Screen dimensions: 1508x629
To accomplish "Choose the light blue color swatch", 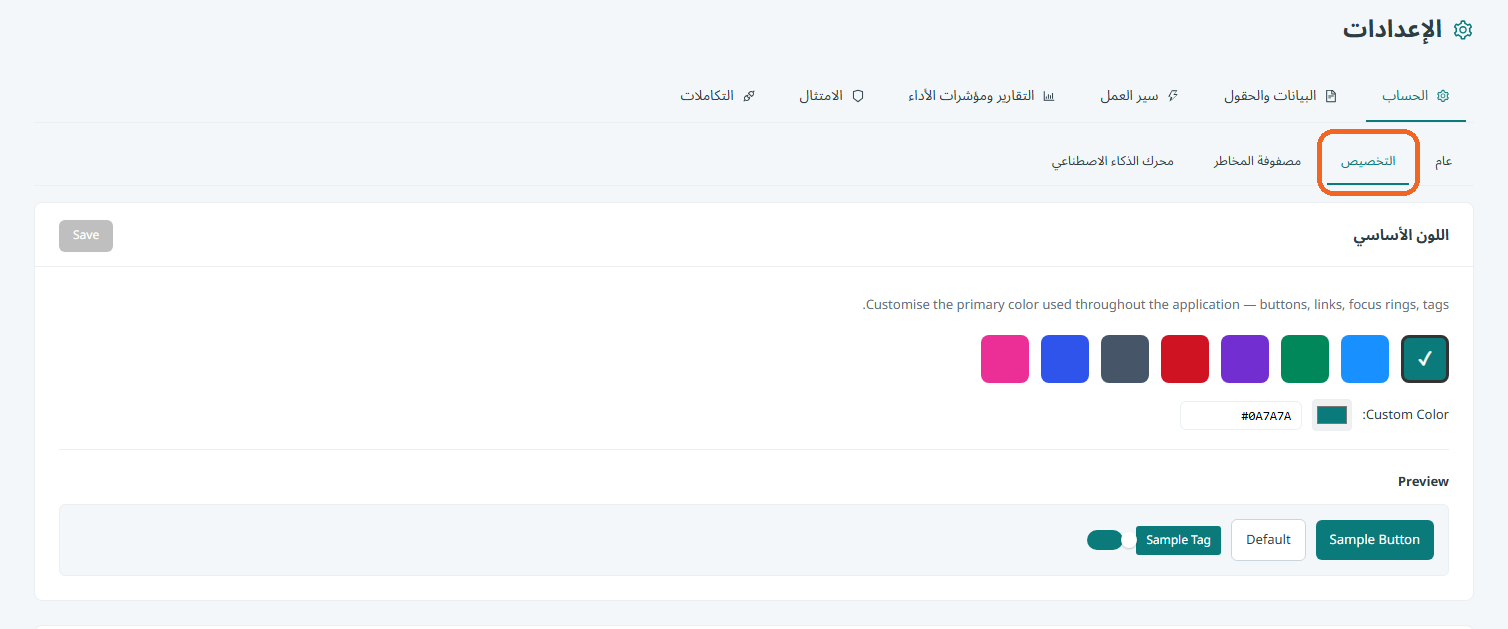I will point(1365,359).
